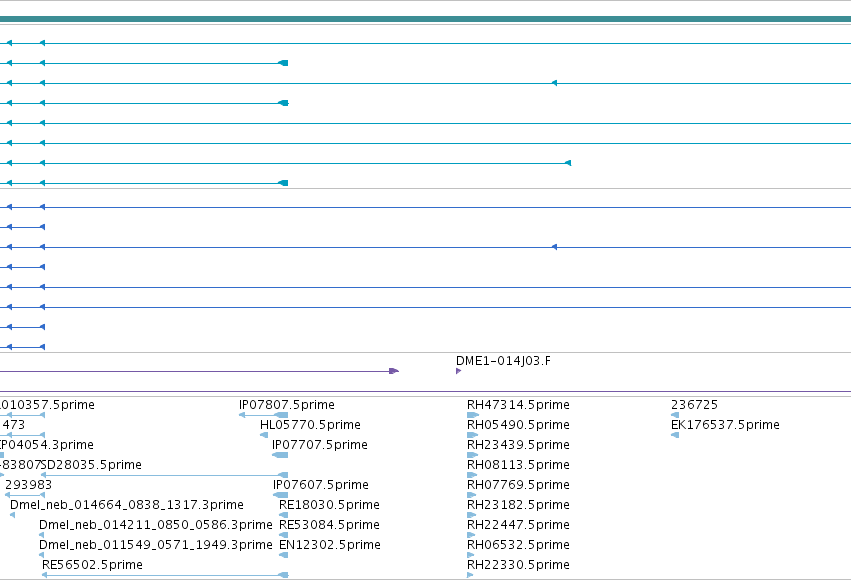The width and height of the screenshot is (851, 580).
Task: Select the RH23182.5prime label
Action: click(518, 505)
